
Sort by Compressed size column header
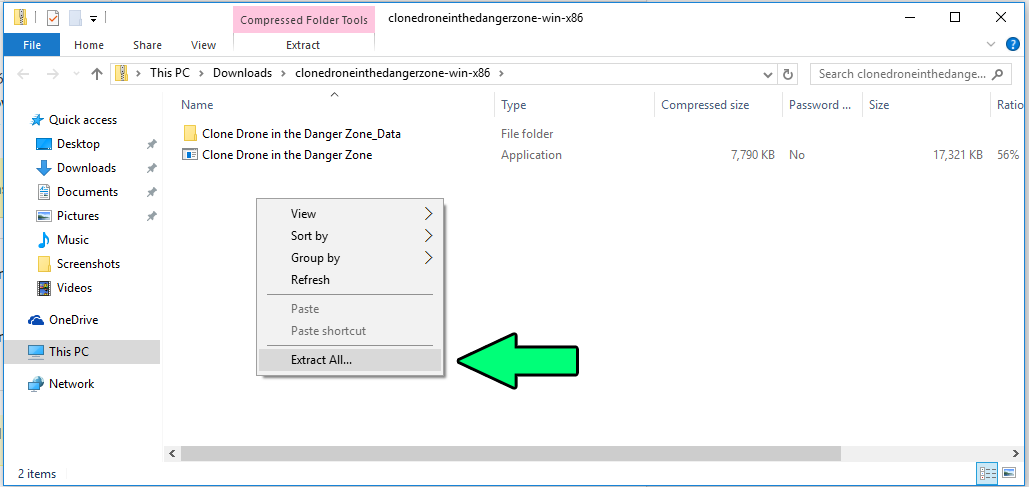click(719, 105)
